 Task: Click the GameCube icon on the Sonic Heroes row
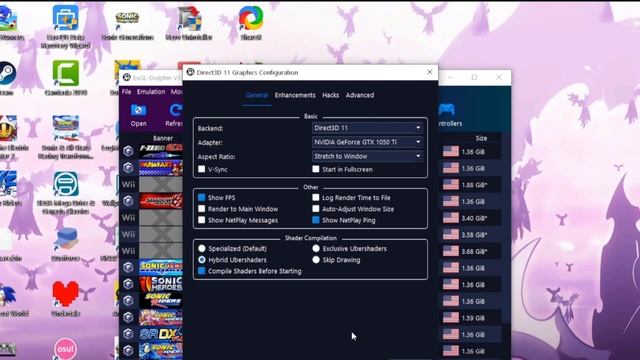tap(128, 284)
